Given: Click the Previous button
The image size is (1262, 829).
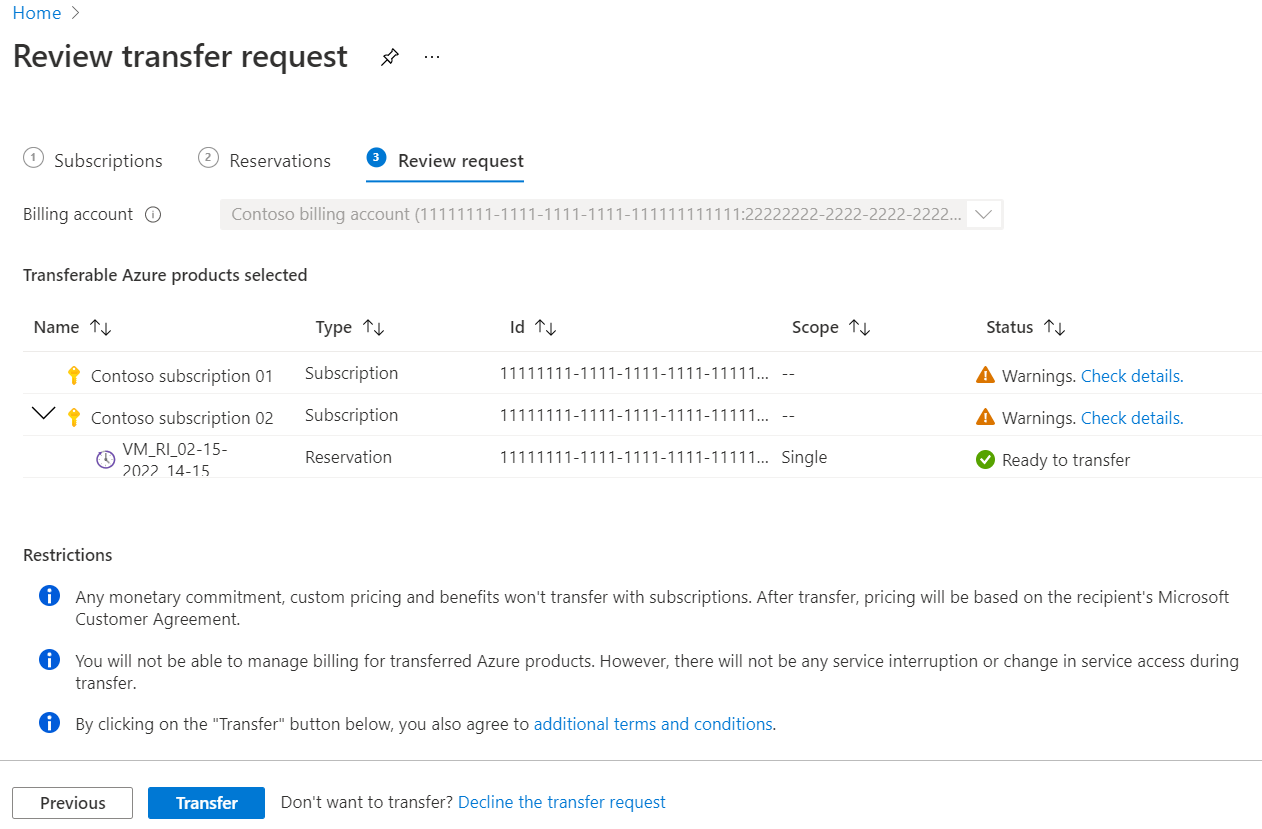Looking at the screenshot, I should tap(72, 803).
